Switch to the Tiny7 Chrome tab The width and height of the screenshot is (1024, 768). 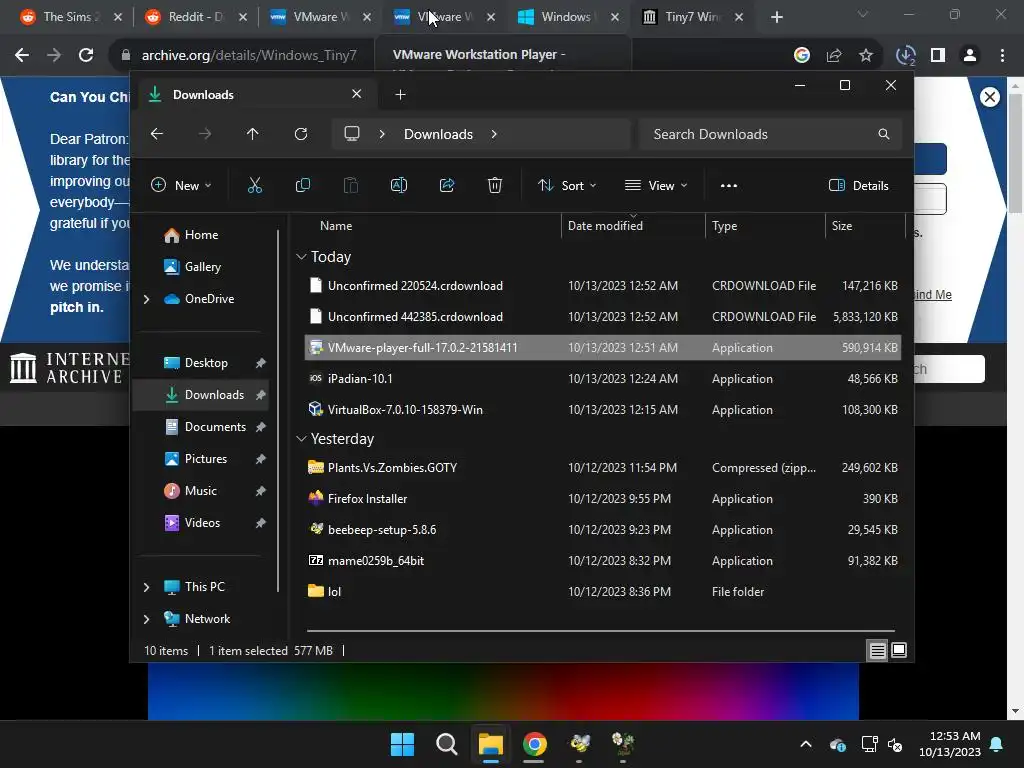pos(693,17)
